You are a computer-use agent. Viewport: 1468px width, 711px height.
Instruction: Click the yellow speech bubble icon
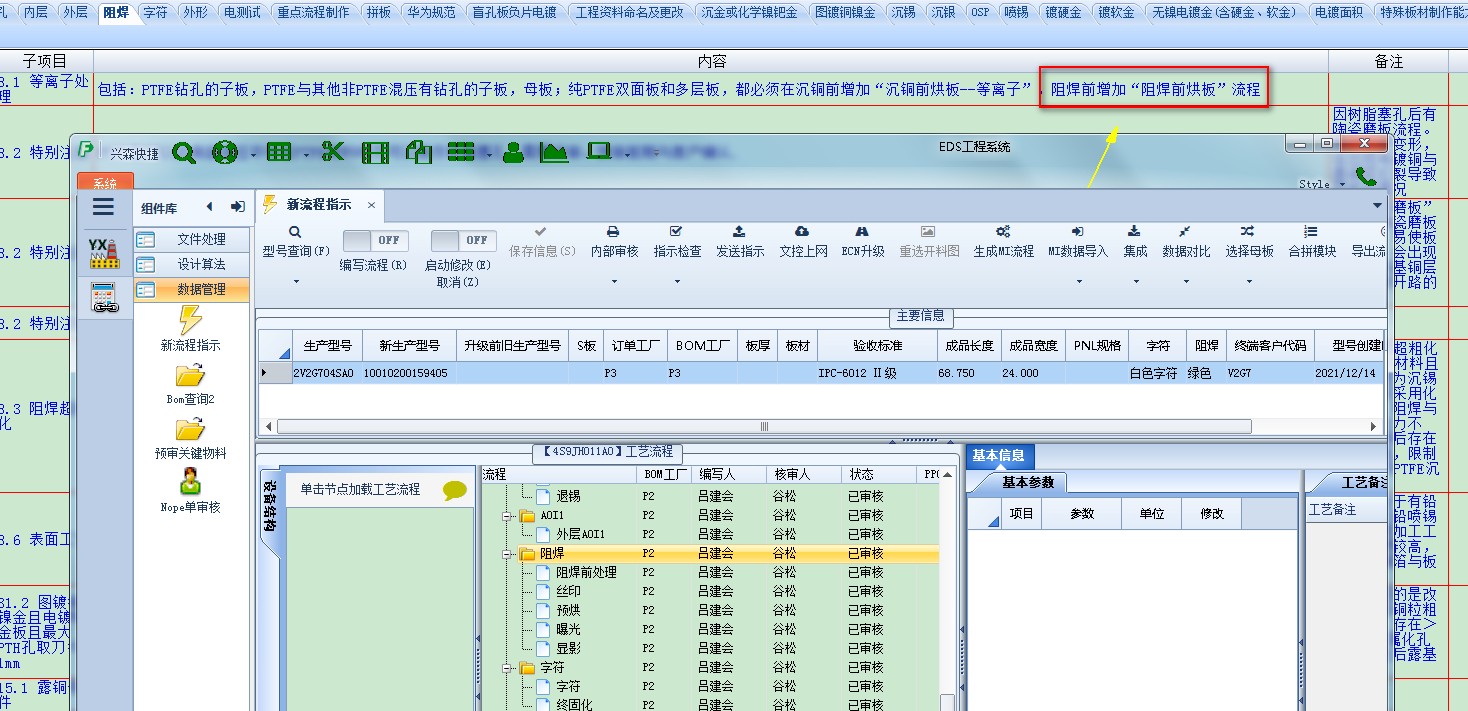[455, 490]
